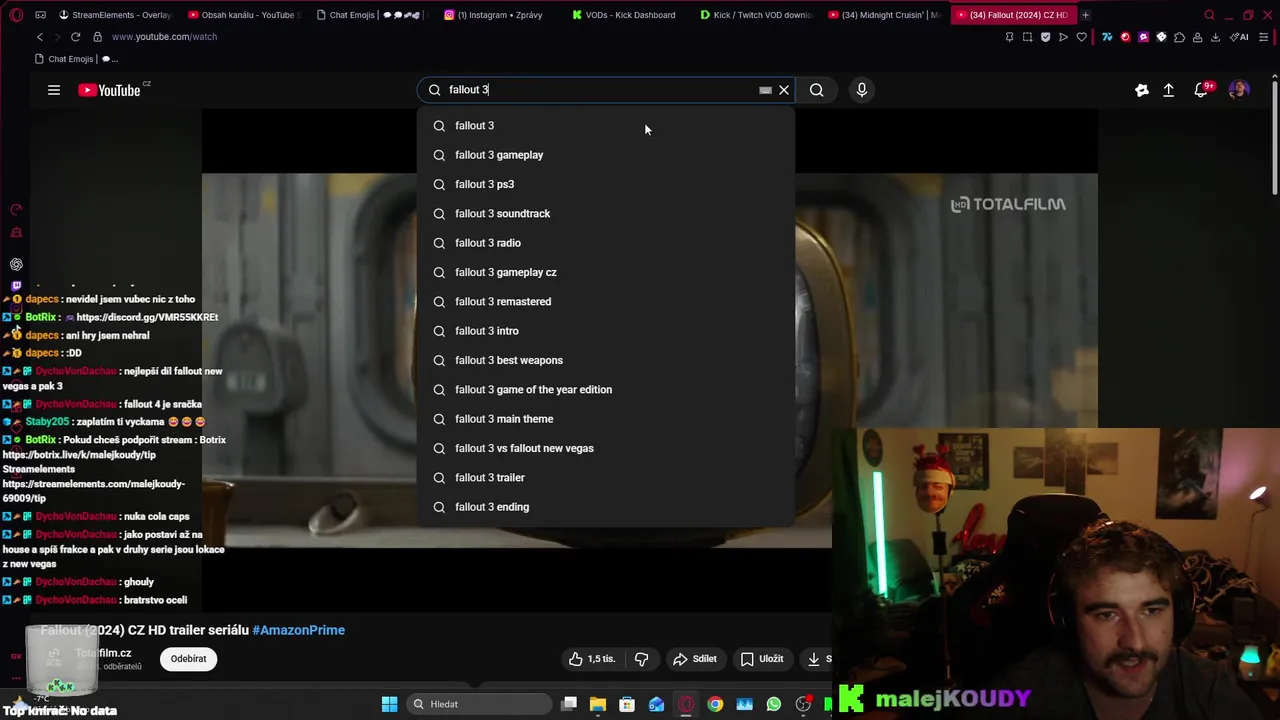
Task: Select suggestion "fallout 3 radio"
Action: tap(606, 243)
